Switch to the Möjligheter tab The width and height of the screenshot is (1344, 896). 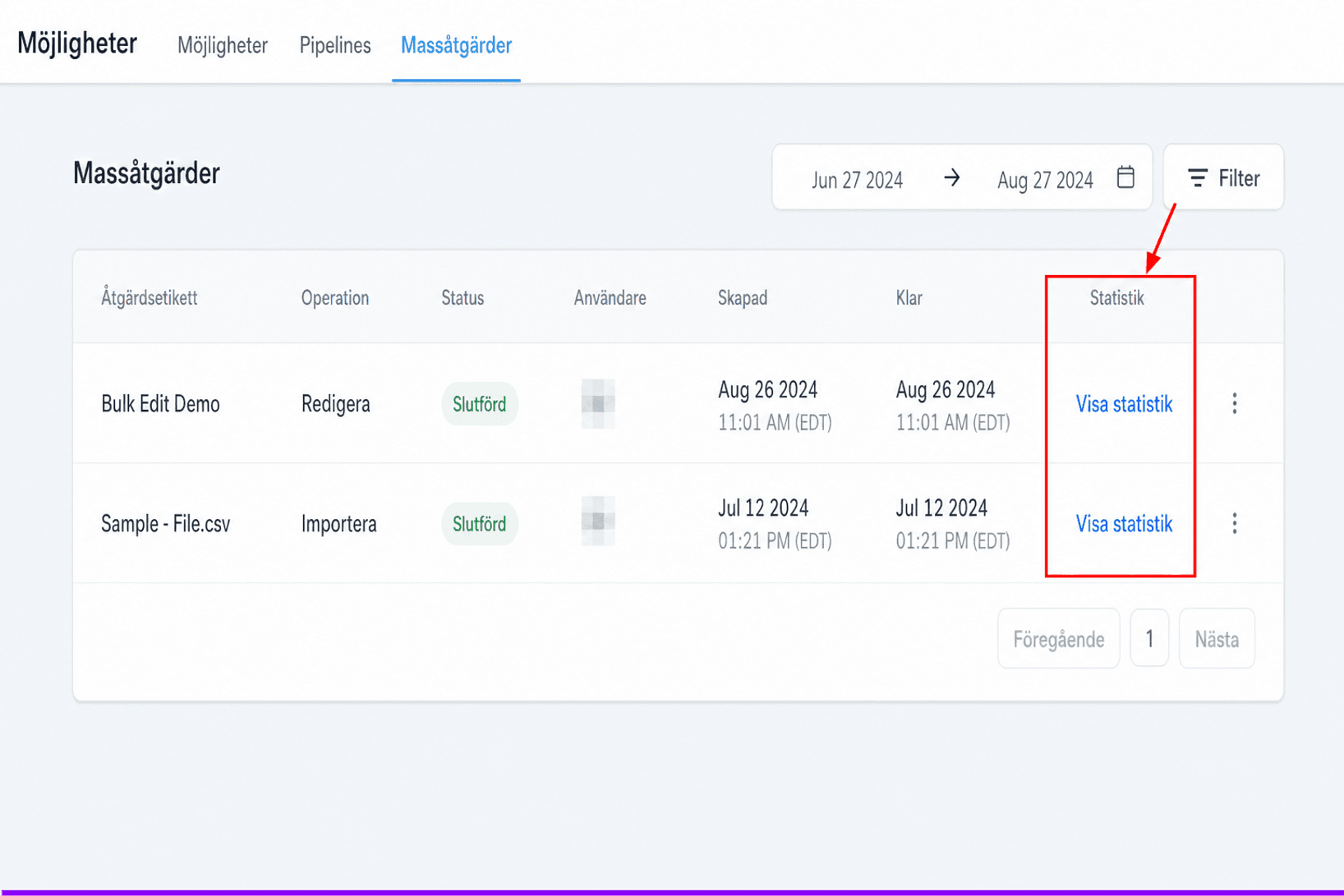pos(223,45)
